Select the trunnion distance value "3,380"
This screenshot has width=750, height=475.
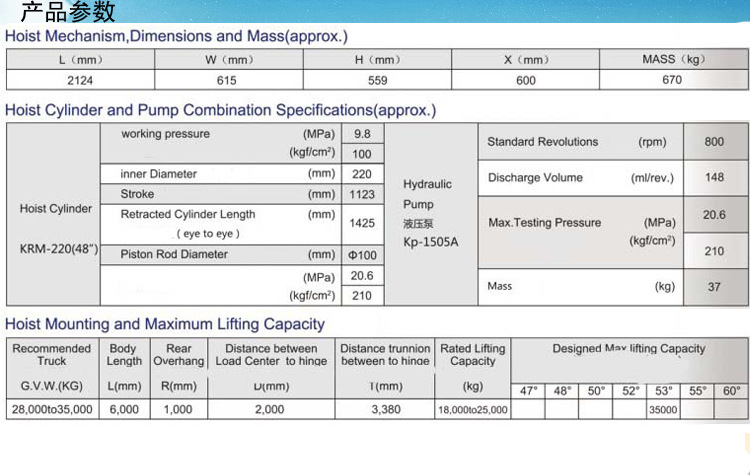(386, 409)
